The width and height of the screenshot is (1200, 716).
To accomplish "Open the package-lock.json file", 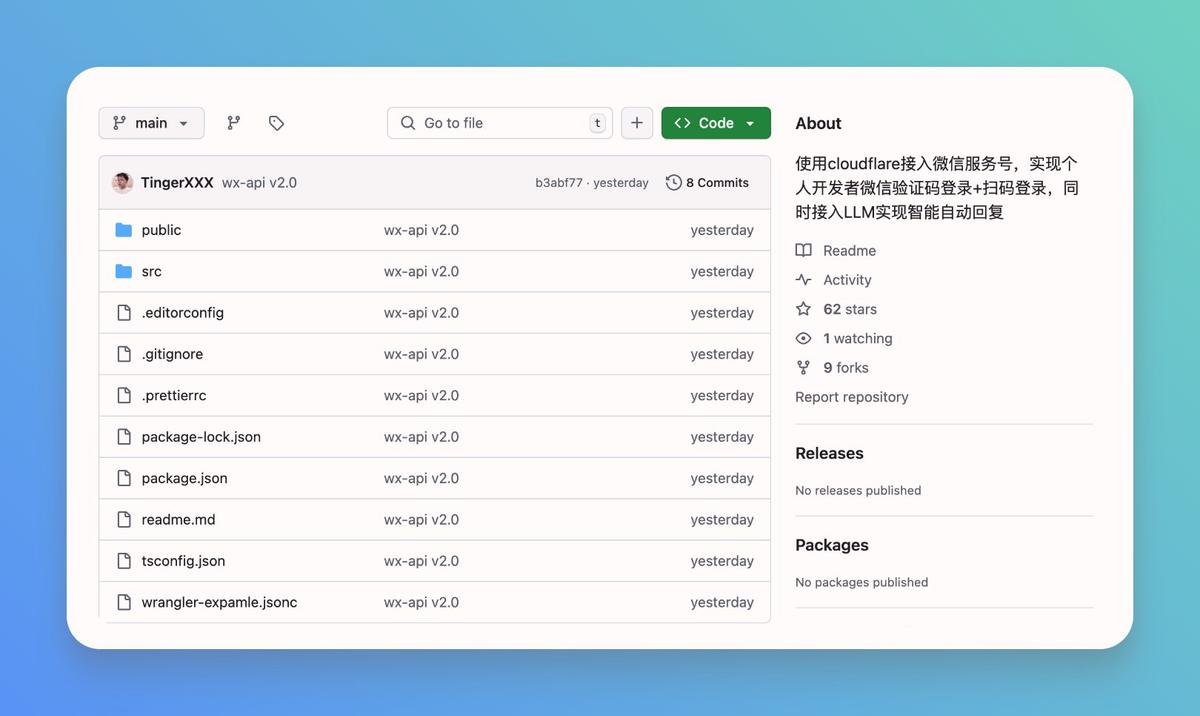I will 201,437.
